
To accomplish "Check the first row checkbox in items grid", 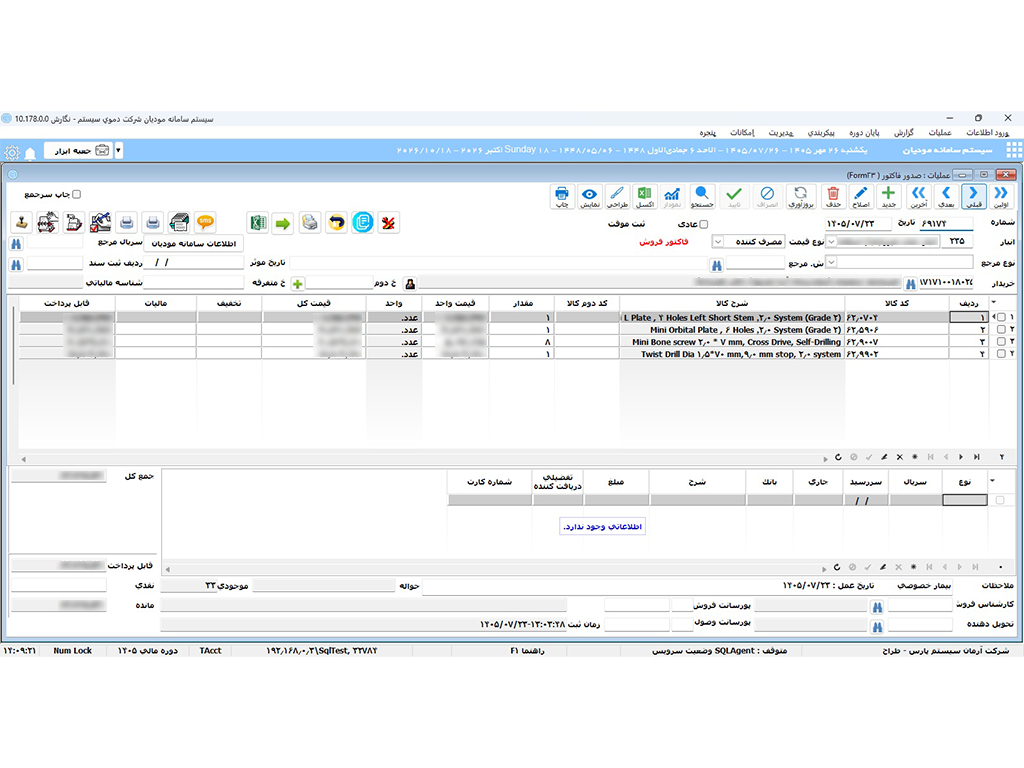I will tap(1001, 317).
